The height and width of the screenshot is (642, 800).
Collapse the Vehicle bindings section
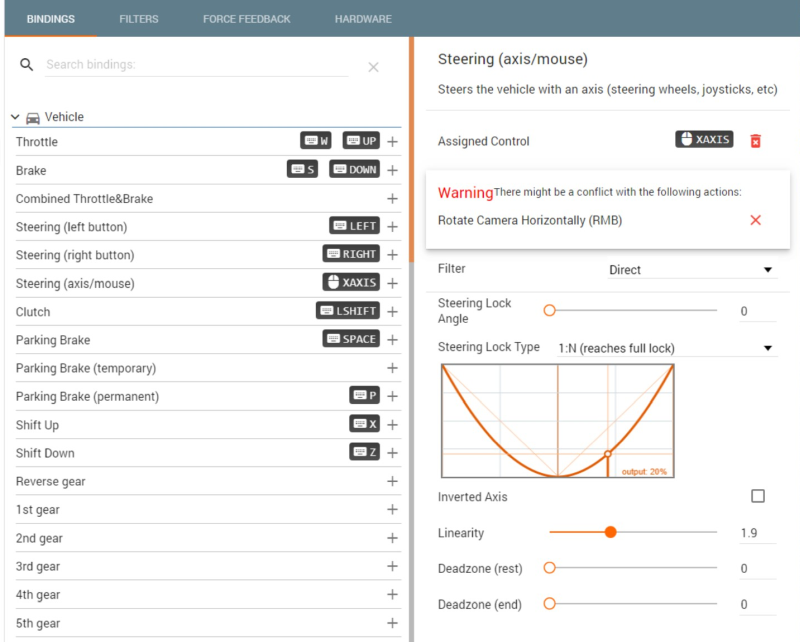(16, 117)
